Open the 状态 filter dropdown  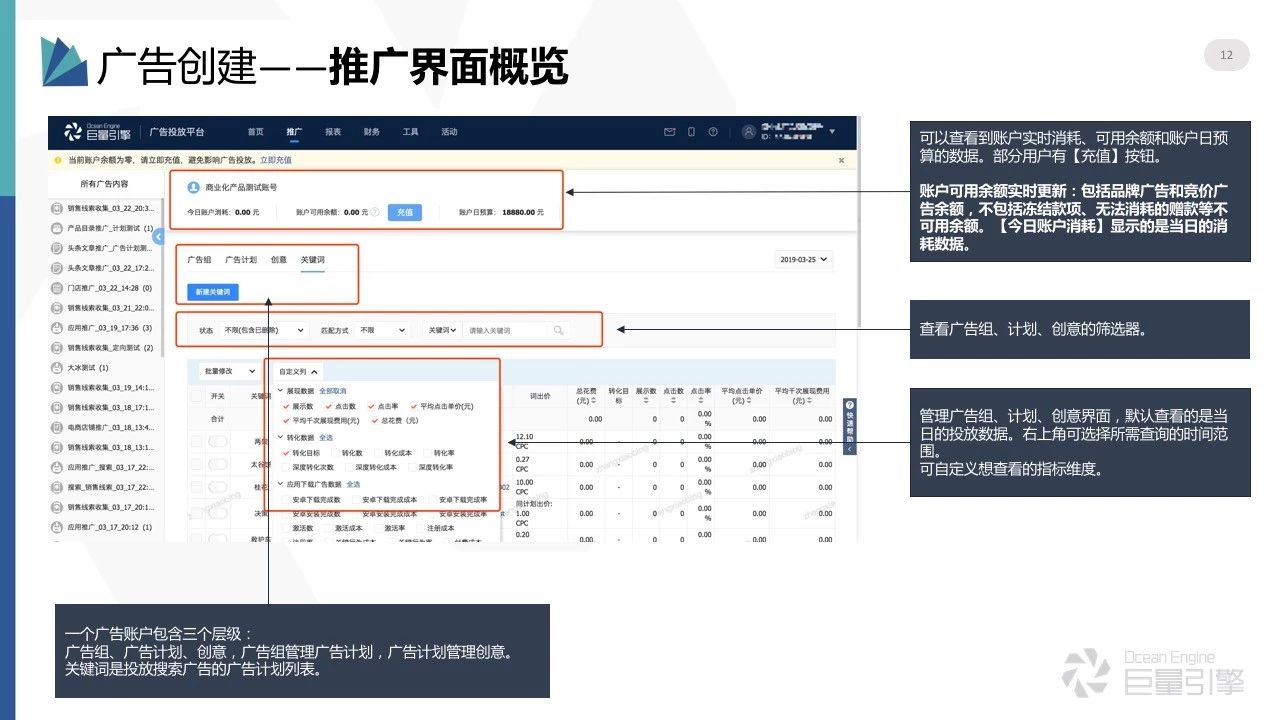(x=265, y=330)
